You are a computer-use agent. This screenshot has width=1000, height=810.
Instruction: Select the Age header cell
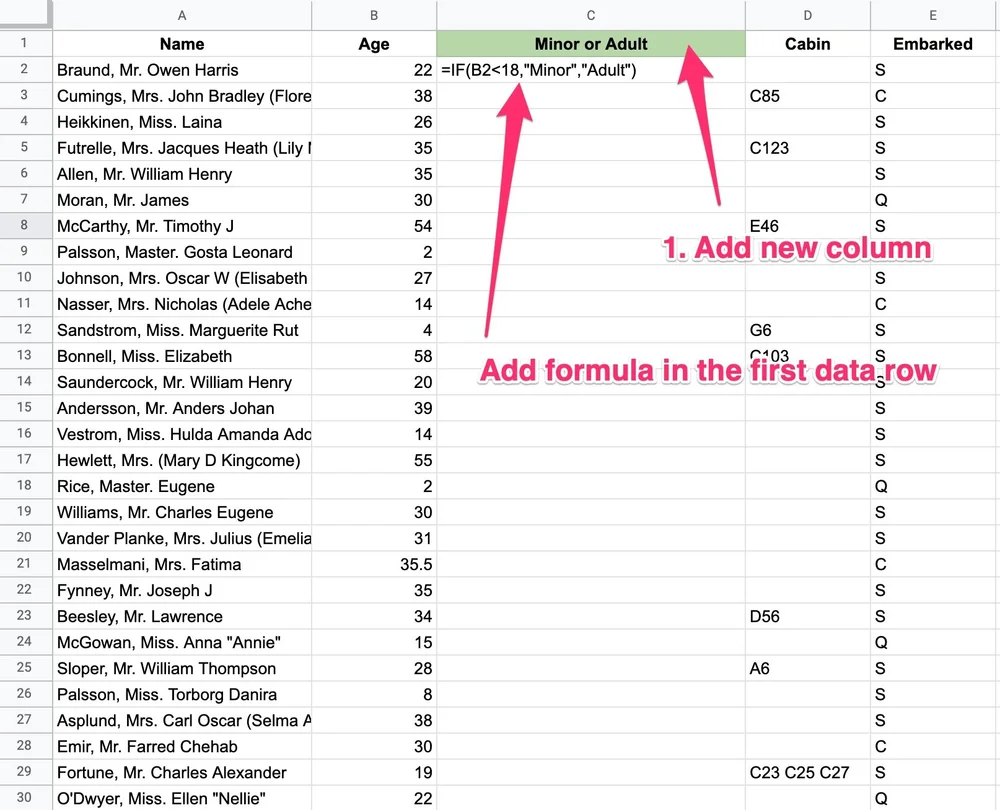pyautogui.click(x=374, y=43)
